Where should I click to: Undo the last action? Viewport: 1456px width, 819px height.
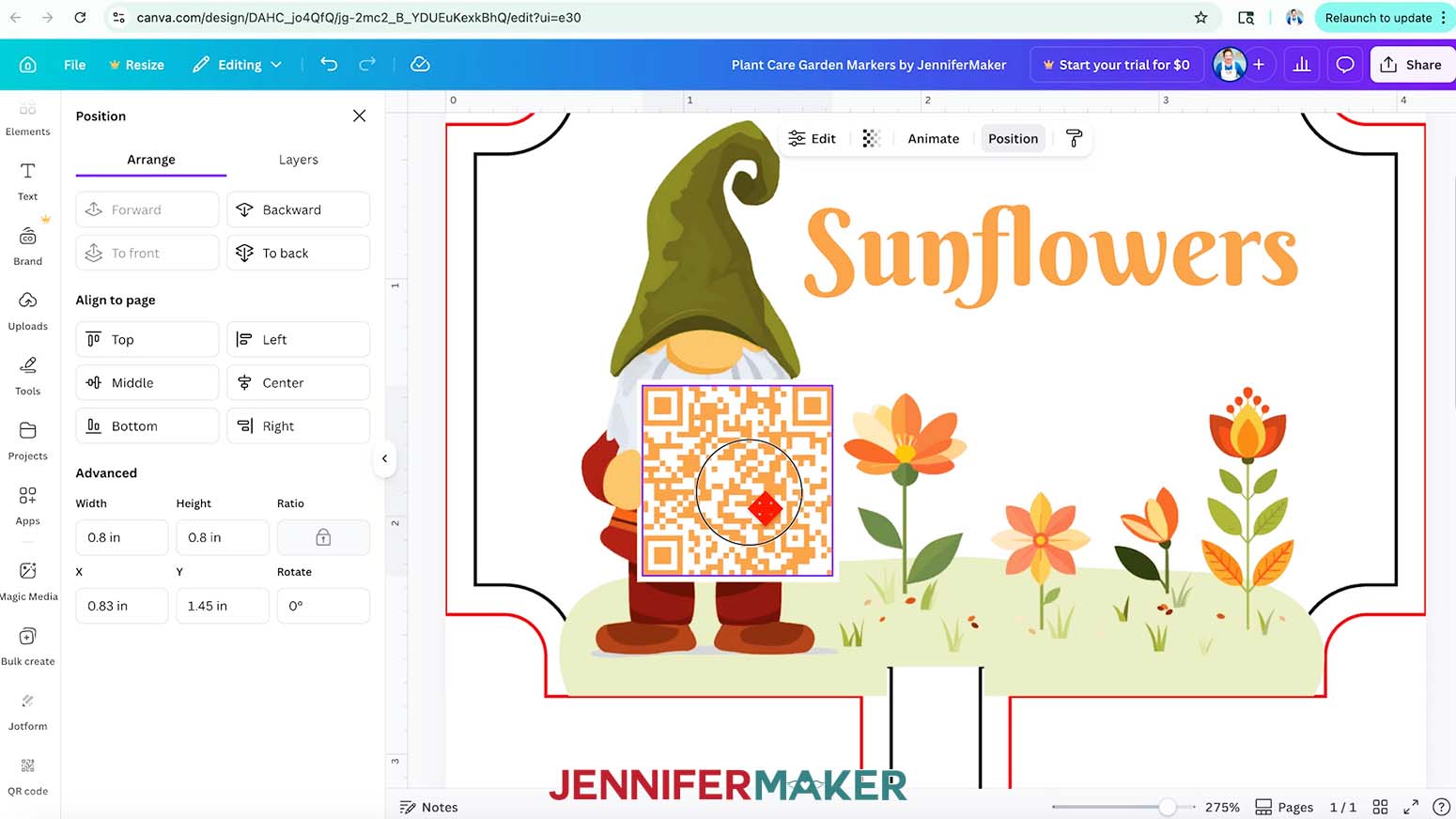tap(329, 64)
